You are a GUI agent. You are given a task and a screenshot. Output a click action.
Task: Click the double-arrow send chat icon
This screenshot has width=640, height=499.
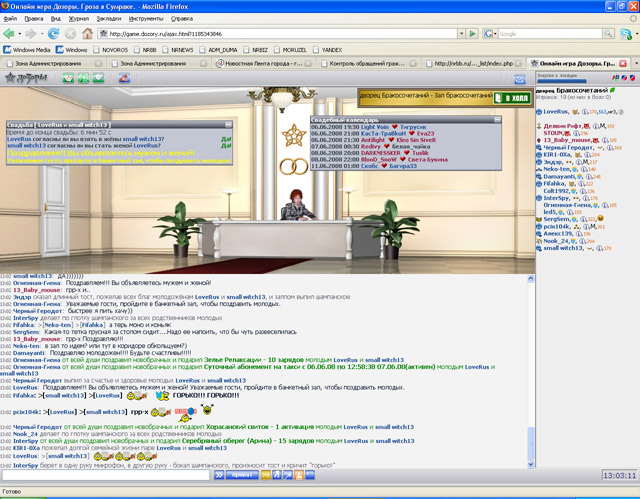point(219,475)
